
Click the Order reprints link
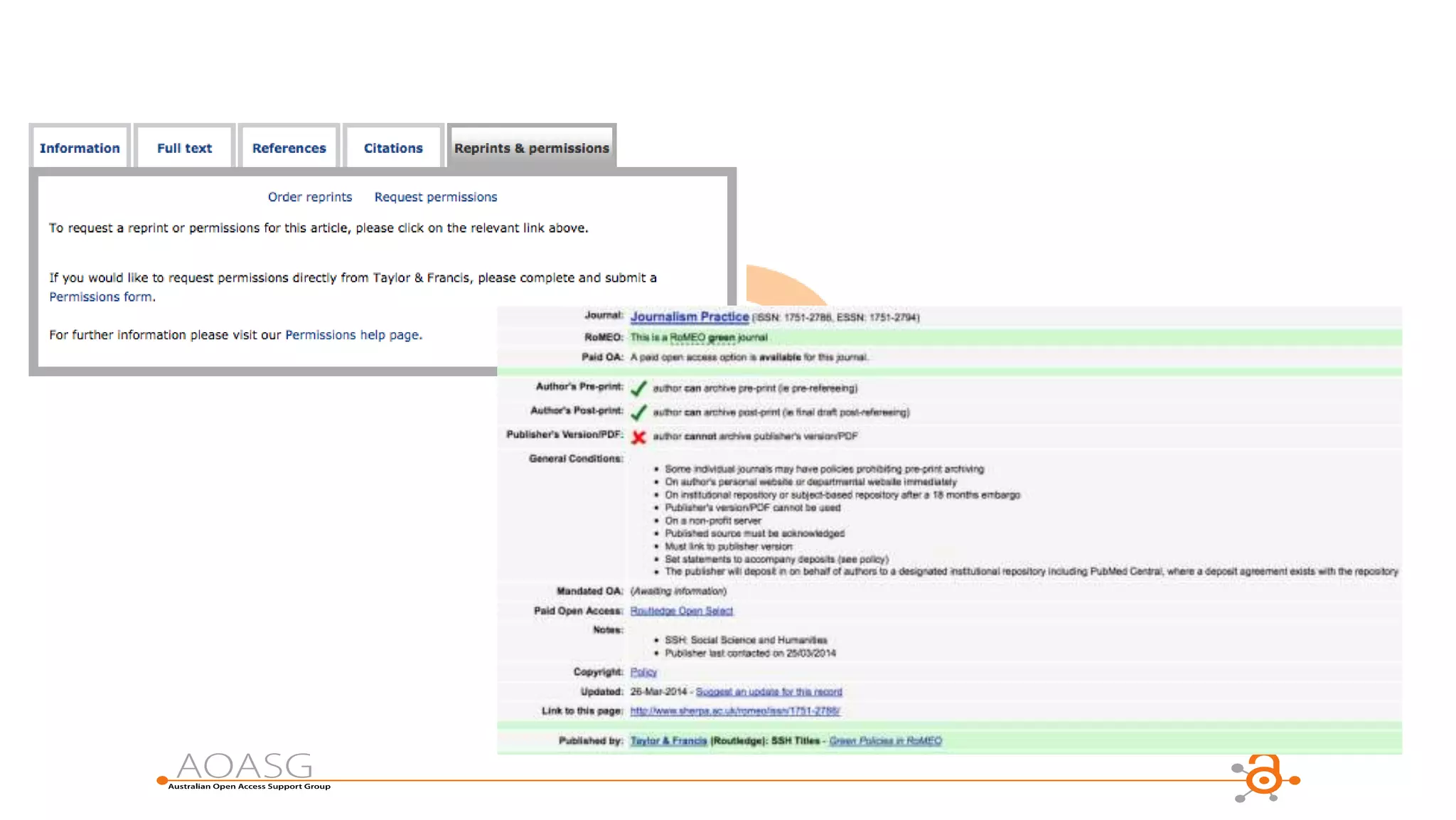point(309,197)
